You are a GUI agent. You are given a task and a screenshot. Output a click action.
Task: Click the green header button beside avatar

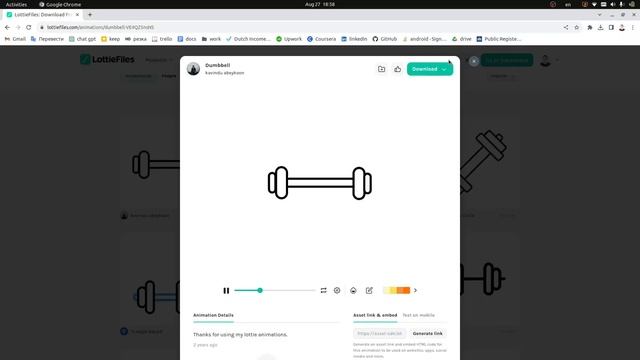tap(507, 60)
